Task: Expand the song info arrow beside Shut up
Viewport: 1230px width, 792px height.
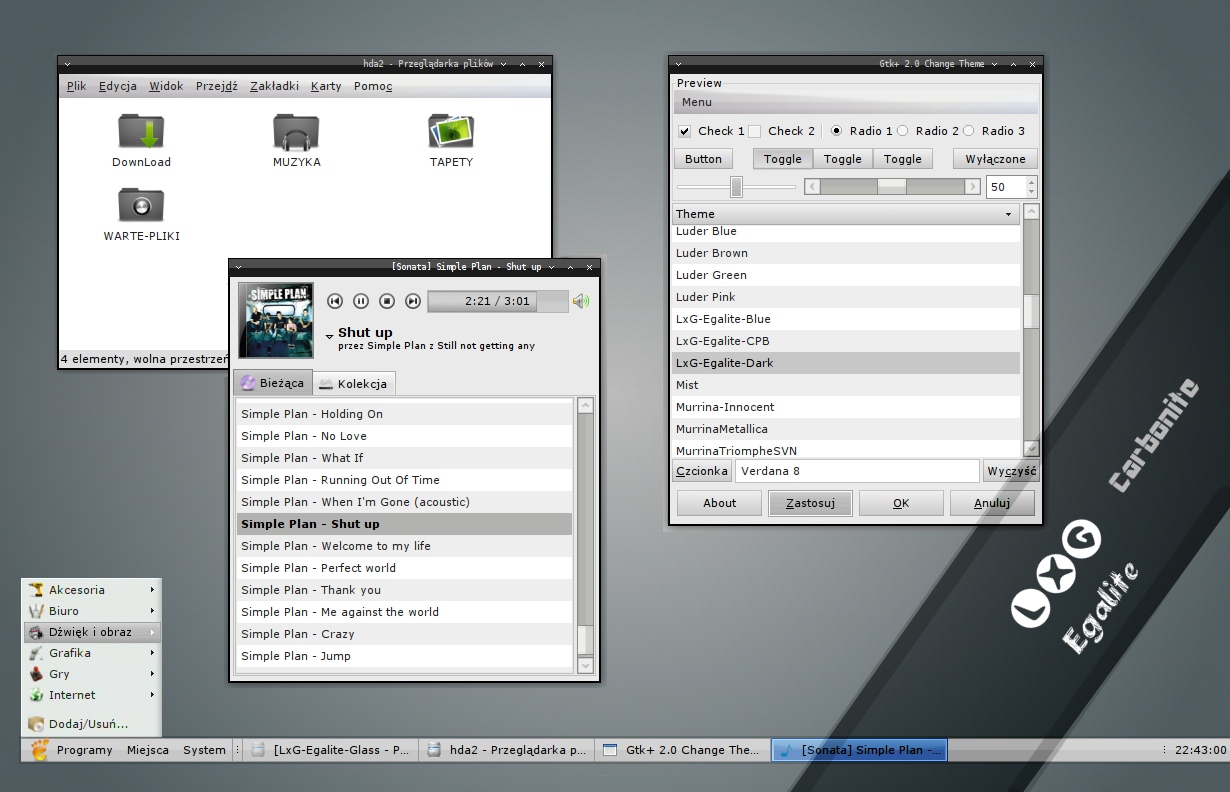Action: click(330, 337)
